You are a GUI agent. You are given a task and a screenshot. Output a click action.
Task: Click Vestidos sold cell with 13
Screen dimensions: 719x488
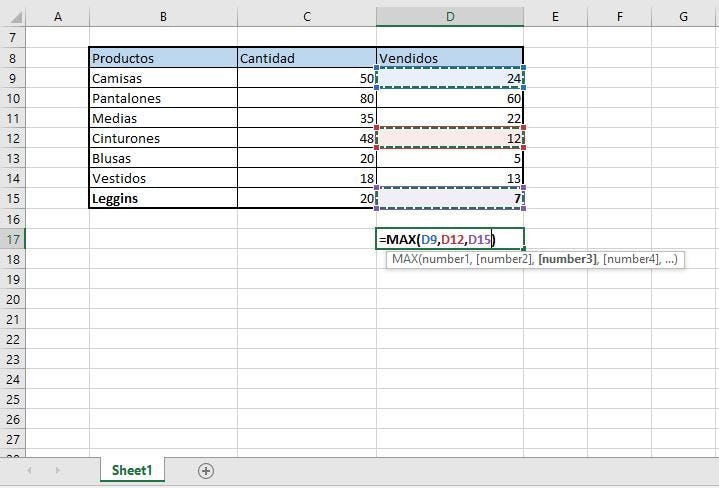(x=450, y=178)
